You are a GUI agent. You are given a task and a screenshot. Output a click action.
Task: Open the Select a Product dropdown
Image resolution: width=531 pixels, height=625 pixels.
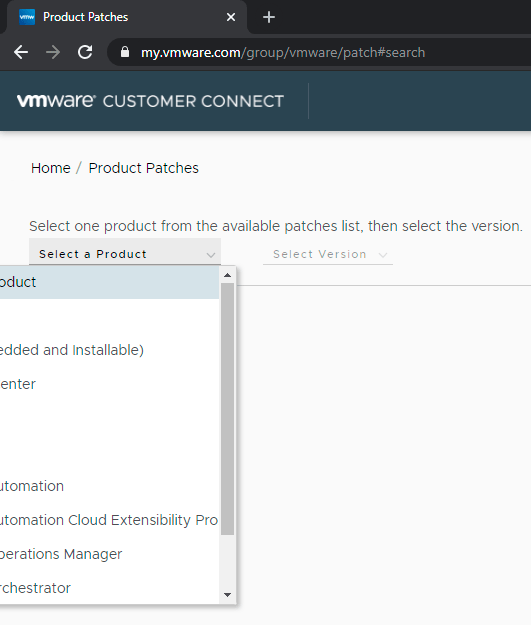[125, 252]
